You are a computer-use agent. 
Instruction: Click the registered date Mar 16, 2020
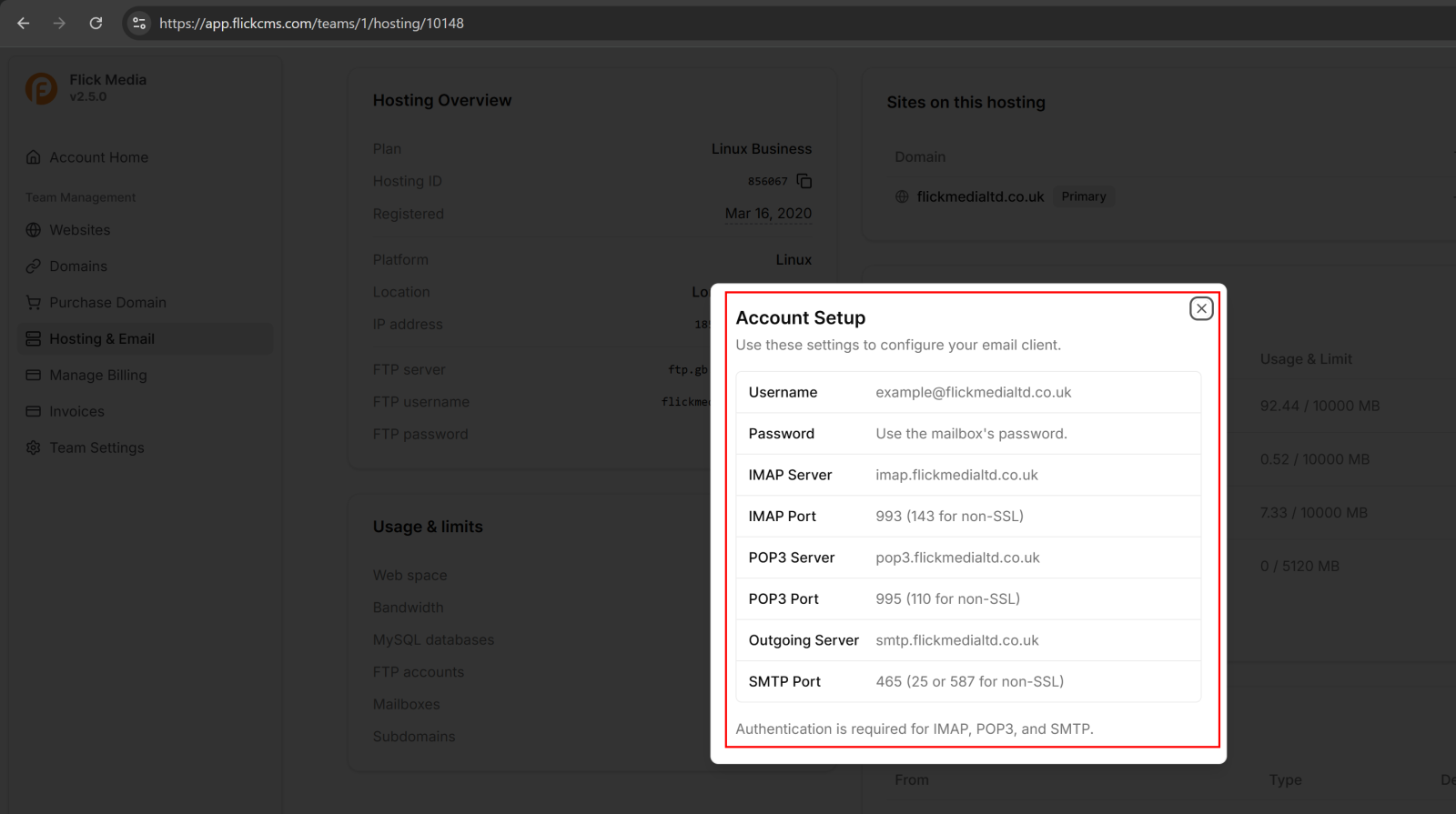(768, 214)
